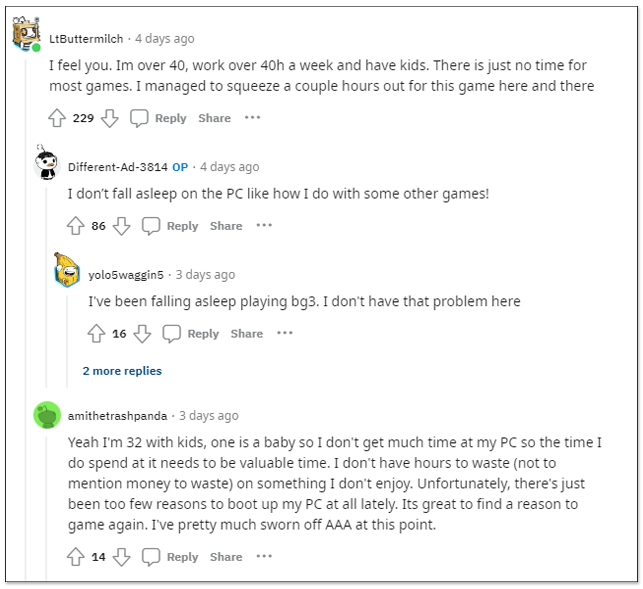Open the three-dot menu on the OP's reply
The image size is (643, 589).
264,225
